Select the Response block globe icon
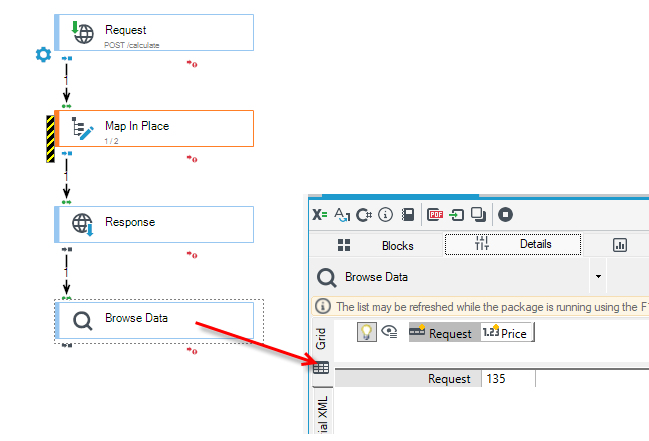649x441 pixels. 83,224
